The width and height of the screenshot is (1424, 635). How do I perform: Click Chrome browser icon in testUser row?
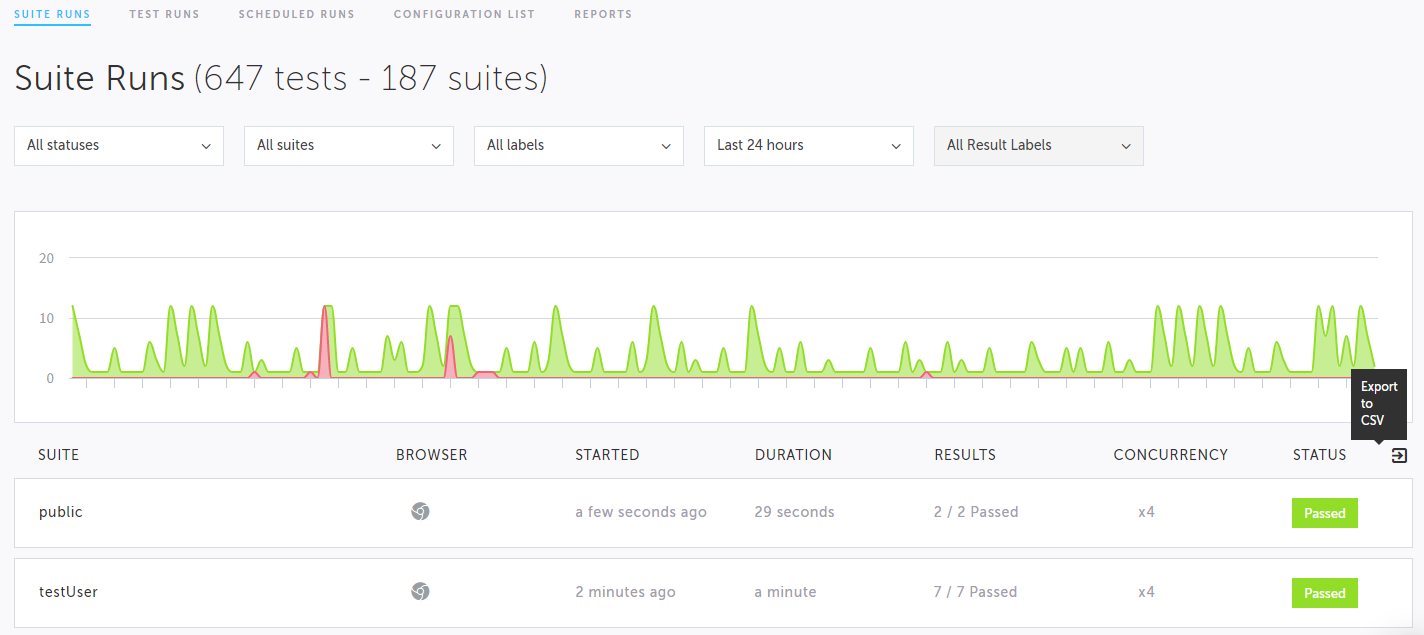point(420,592)
